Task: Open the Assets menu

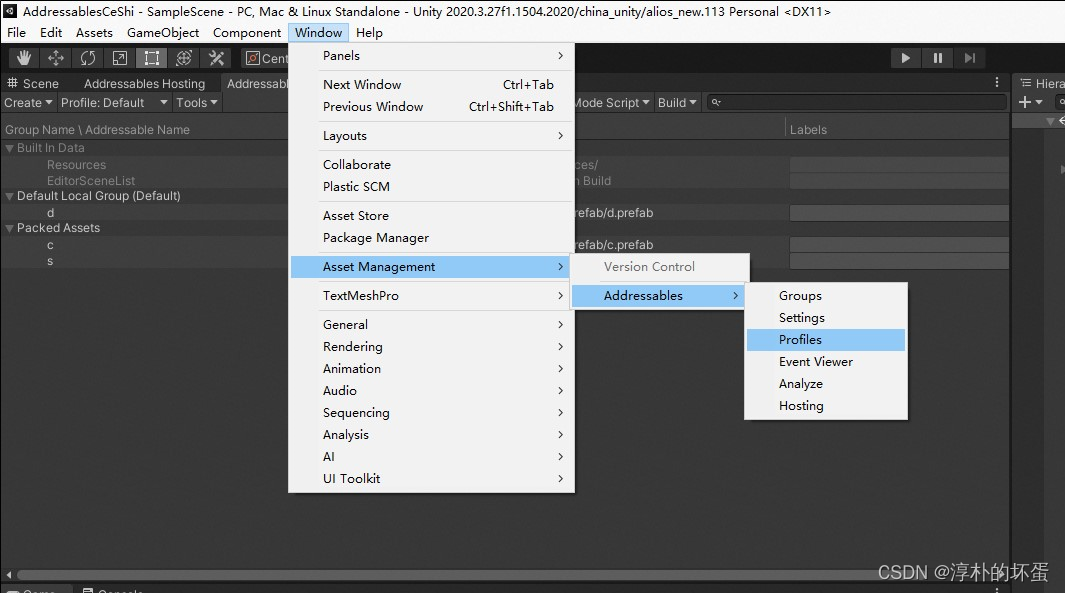Action: 94,33
